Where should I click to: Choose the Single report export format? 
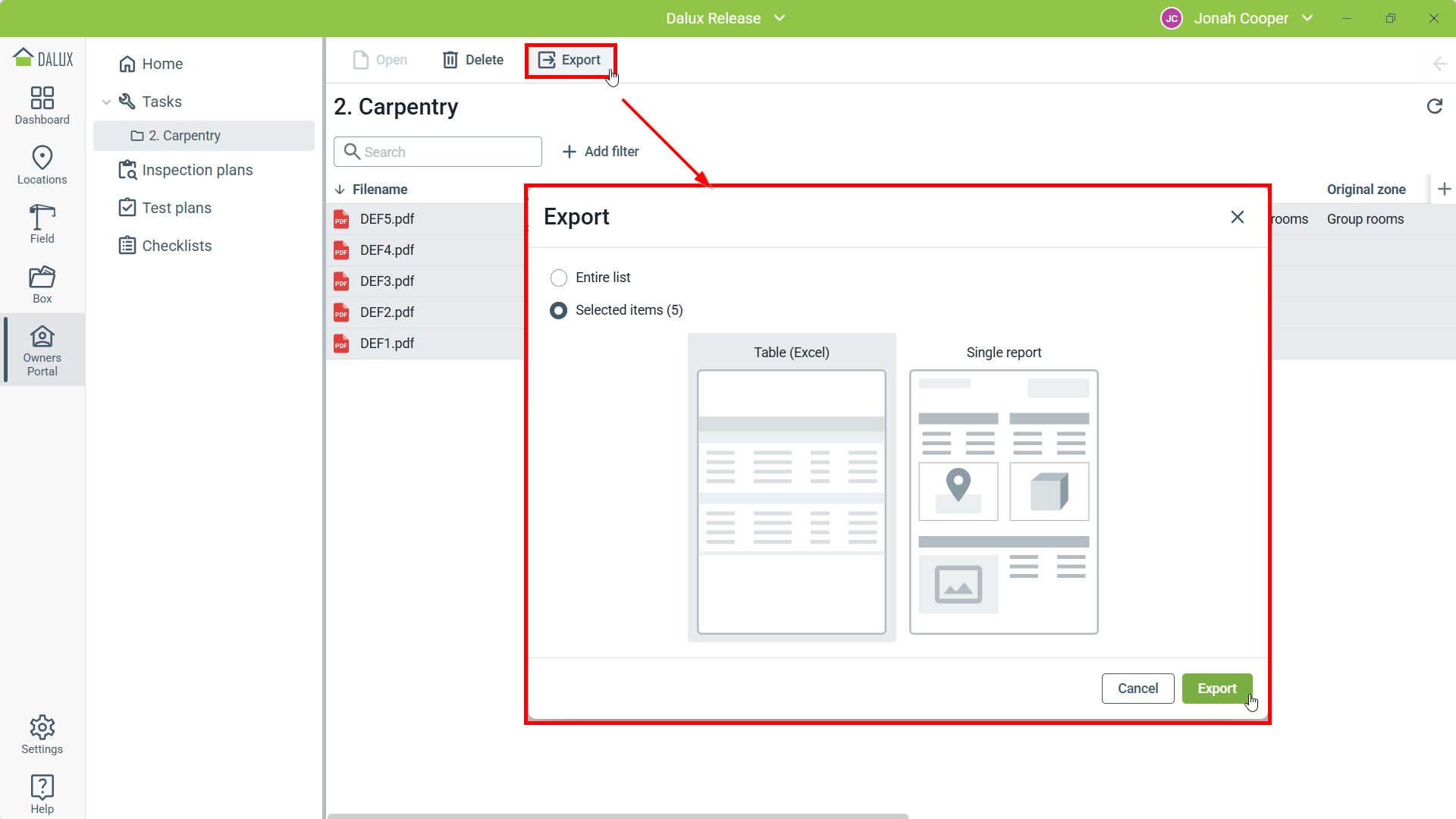(x=1003, y=501)
